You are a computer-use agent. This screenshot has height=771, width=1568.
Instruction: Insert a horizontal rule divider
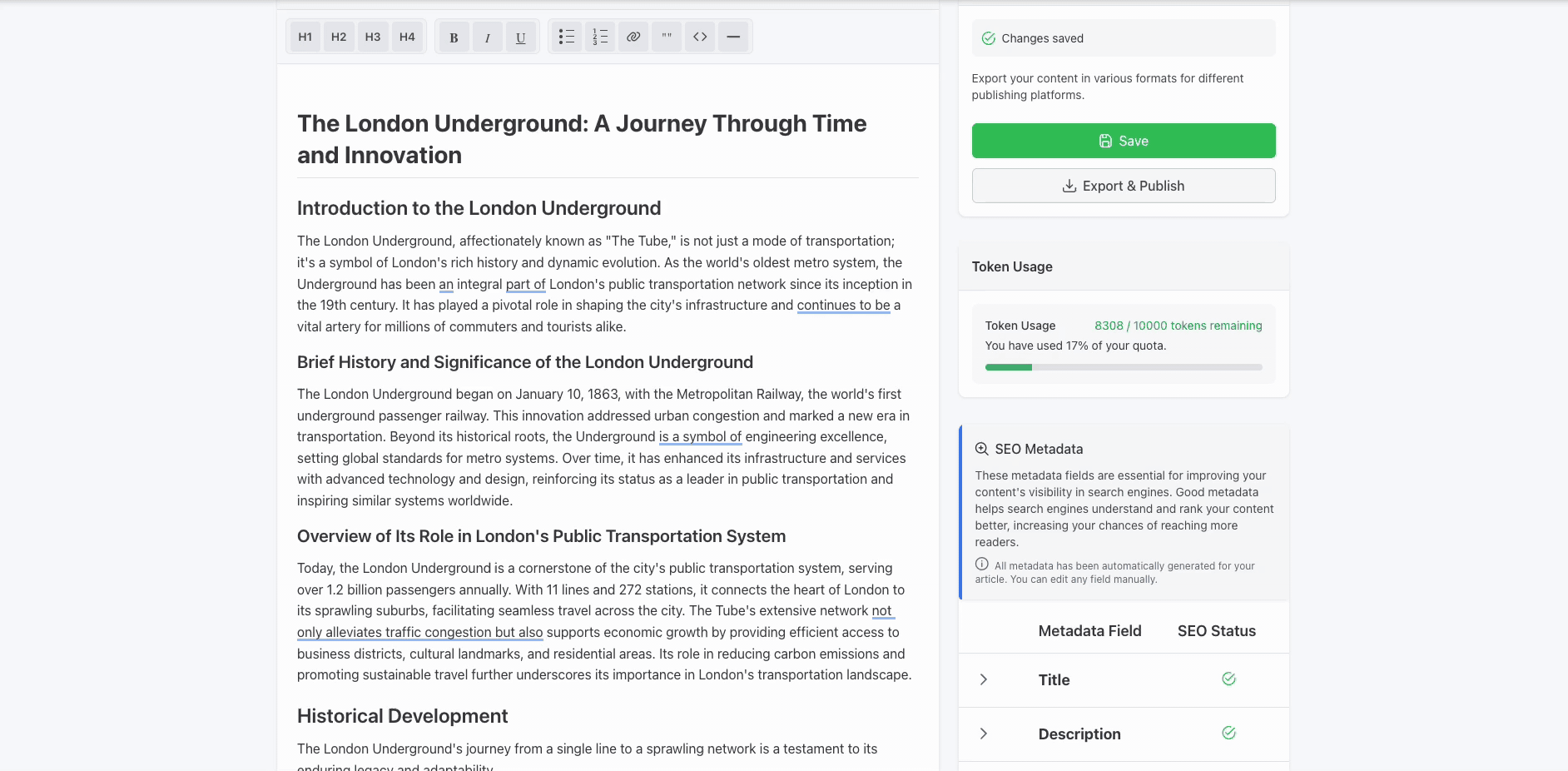(733, 37)
